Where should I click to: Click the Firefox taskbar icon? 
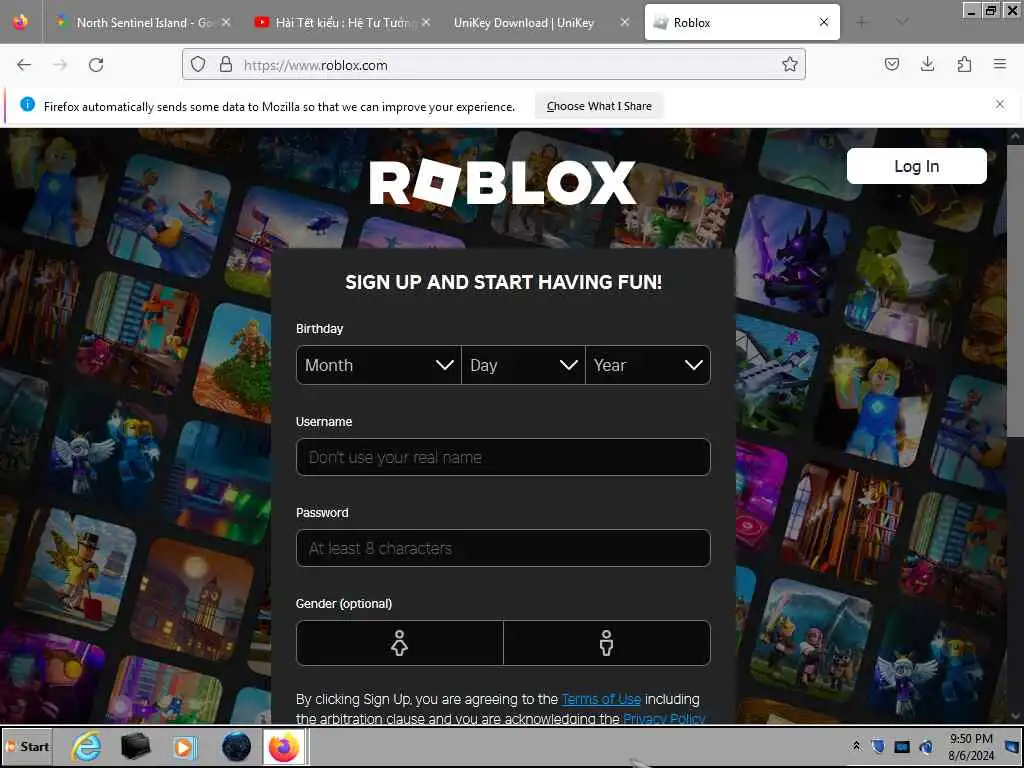(283, 746)
